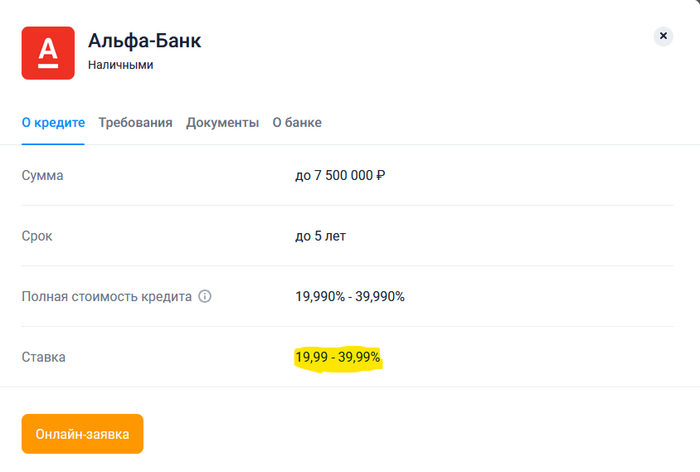Screen dimensions: 700x472
Task: Click the highlighted 19,99 minimum rate
Action: tap(310, 357)
